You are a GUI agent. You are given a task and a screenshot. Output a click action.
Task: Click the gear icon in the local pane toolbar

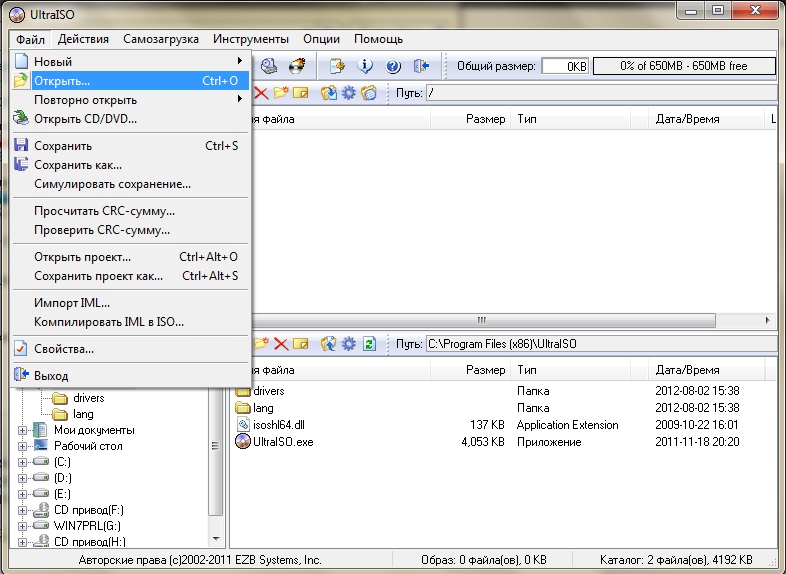click(348, 344)
